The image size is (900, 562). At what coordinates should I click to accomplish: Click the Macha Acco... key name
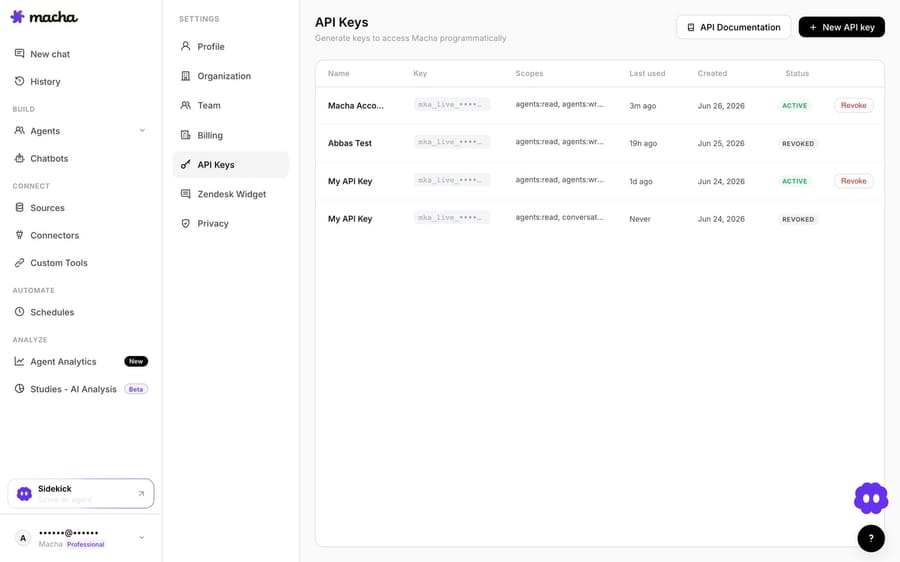pos(356,106)
